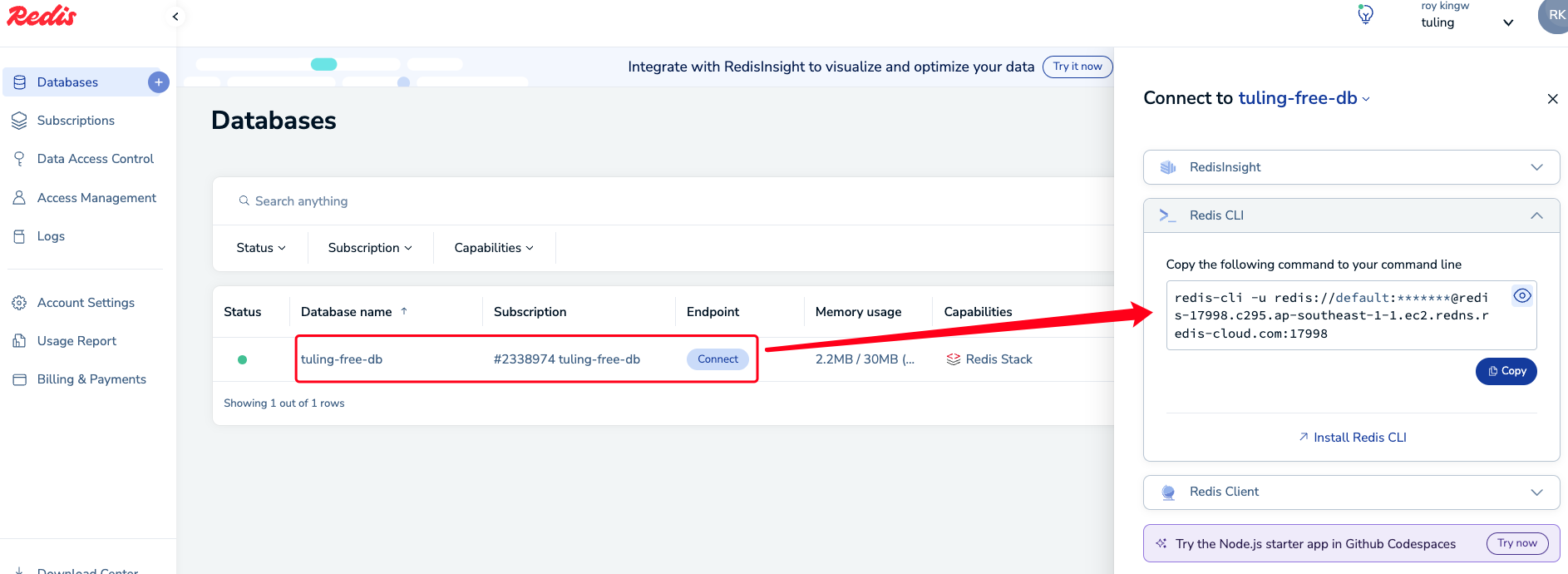Click the Subscriptions layers icon
This screenshot has width=1568, height=574.
tap(20, 121)
